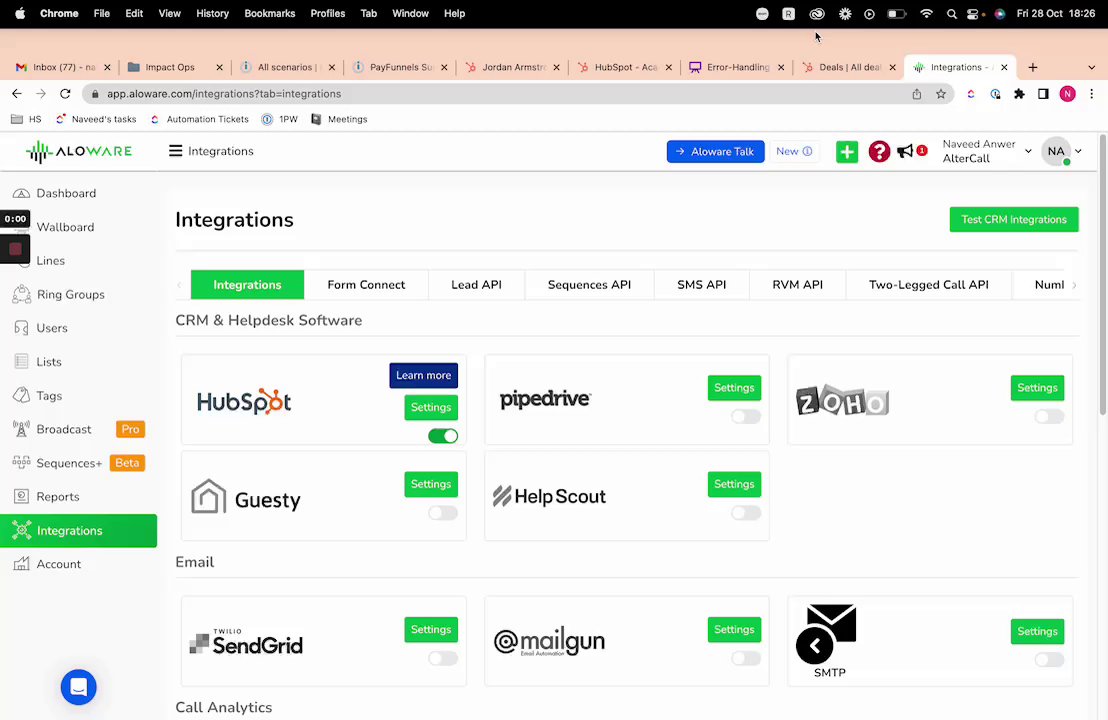Viewport: 1108px width, 720px height.
Task: Open the red help question-mark icon
Action: pyautogui.click(x=879, y=151)
